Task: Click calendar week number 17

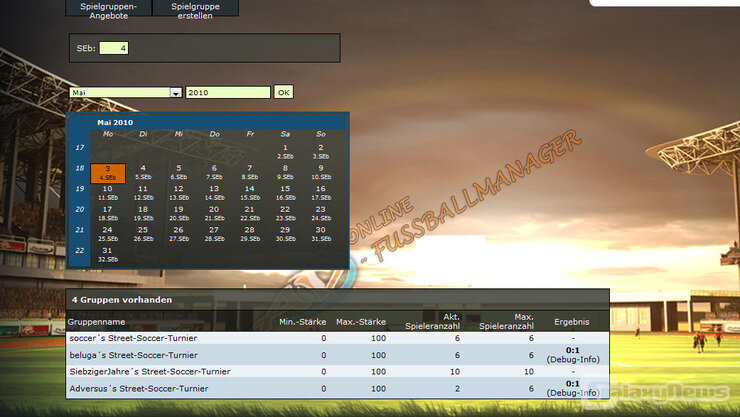Action: (80, 148)
